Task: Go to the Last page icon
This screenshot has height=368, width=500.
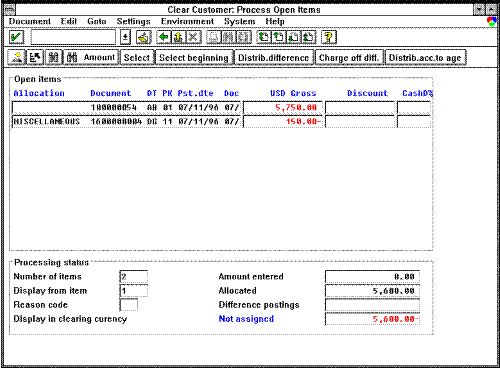Action: 308,37
